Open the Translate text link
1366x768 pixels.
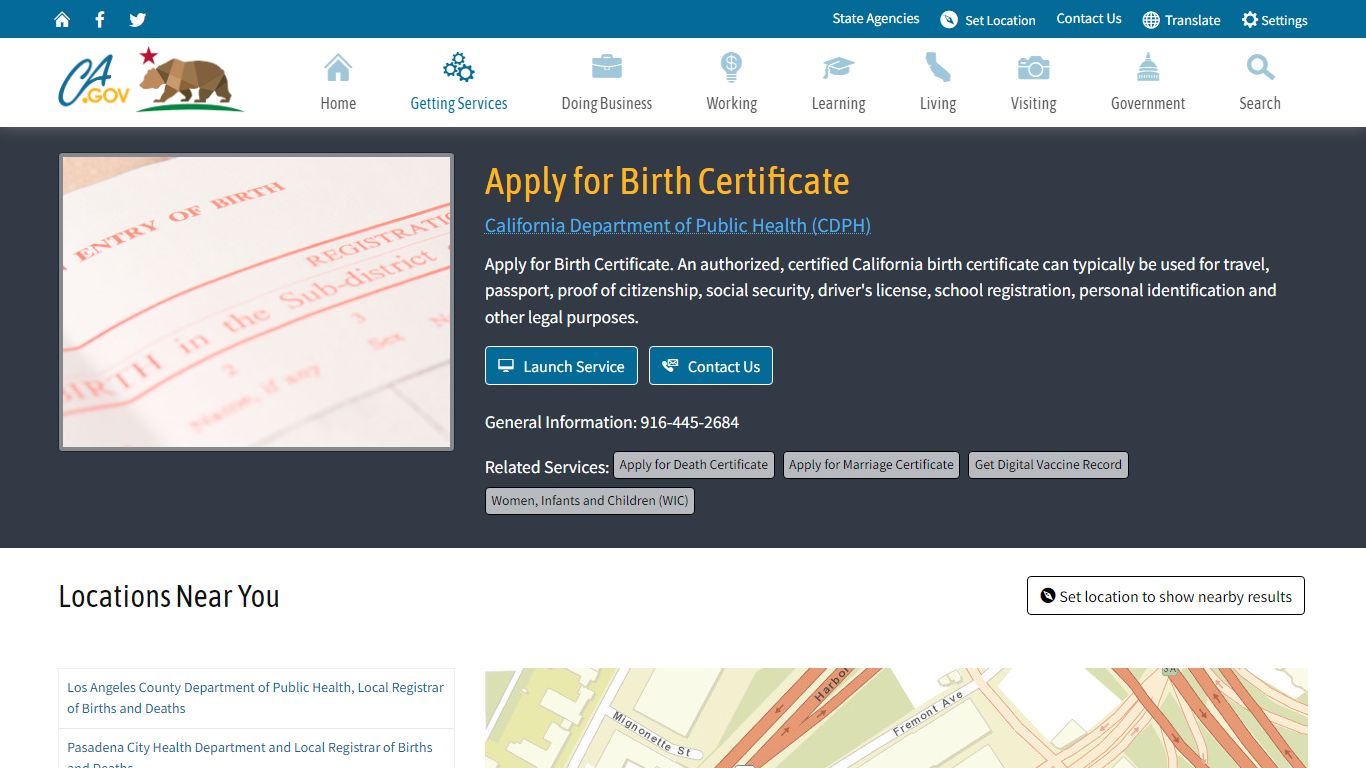[x=1193, y=20]
